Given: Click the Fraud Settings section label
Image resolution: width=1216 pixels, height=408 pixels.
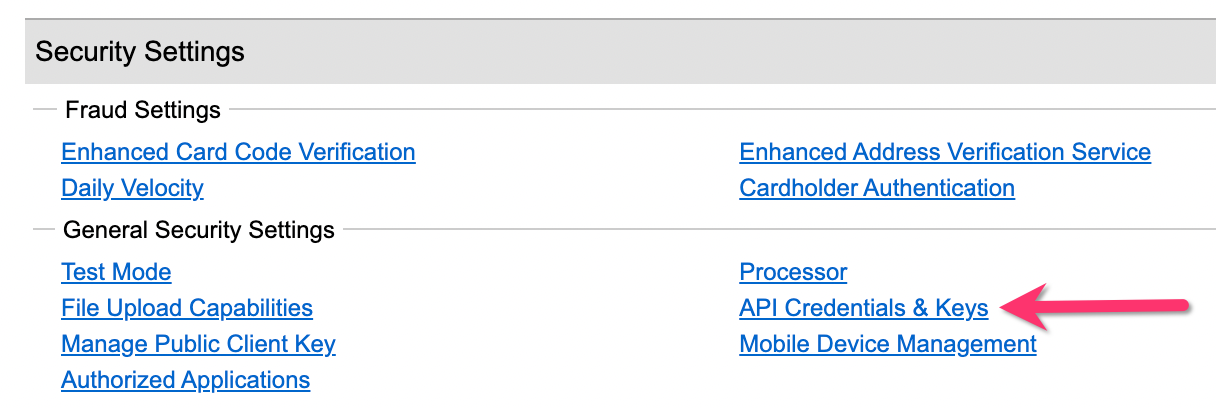Looking at the screenshot, I should 142,110.
